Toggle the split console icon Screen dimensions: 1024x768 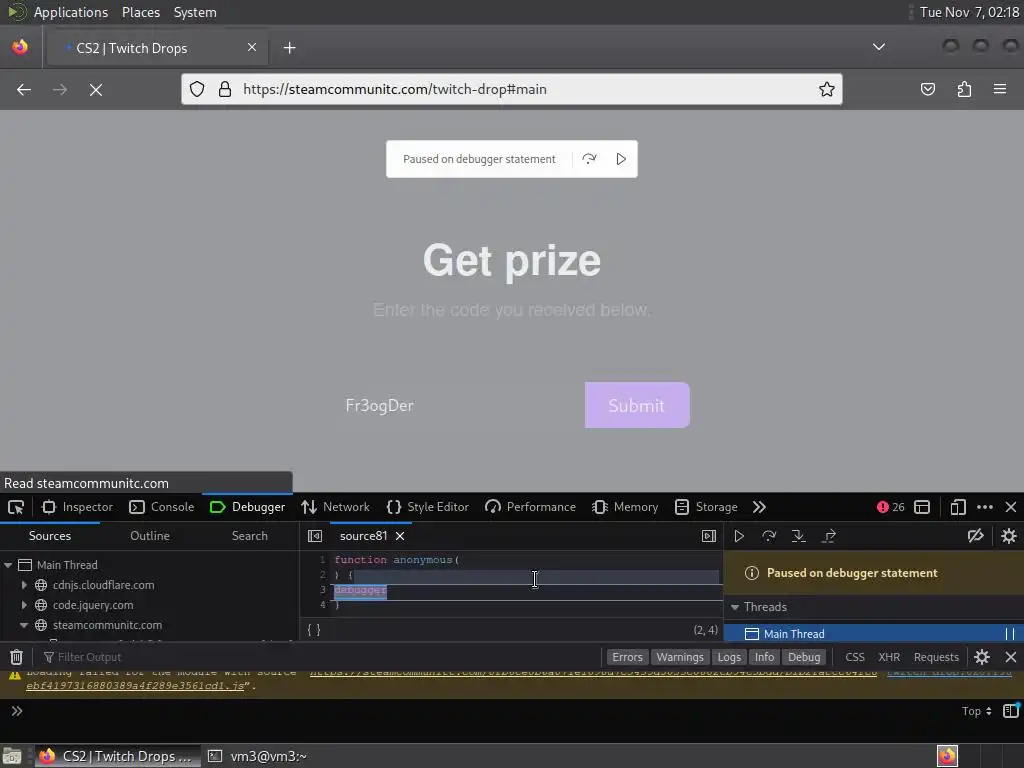pyautogui.click(x=922, y=507)
